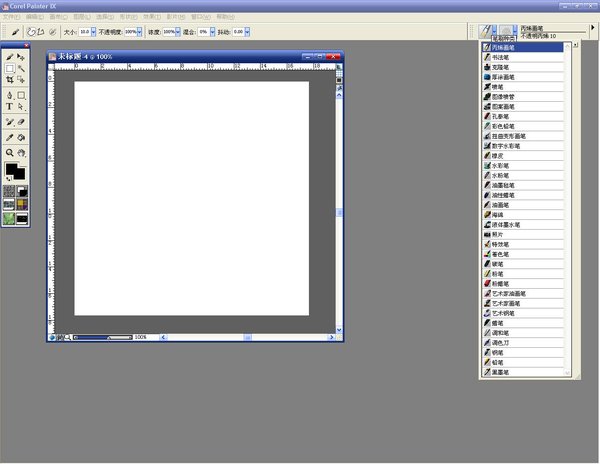The image size is (600, 464).
Task: Choose straight line strokes in property bar
Action: click(41, 32)
